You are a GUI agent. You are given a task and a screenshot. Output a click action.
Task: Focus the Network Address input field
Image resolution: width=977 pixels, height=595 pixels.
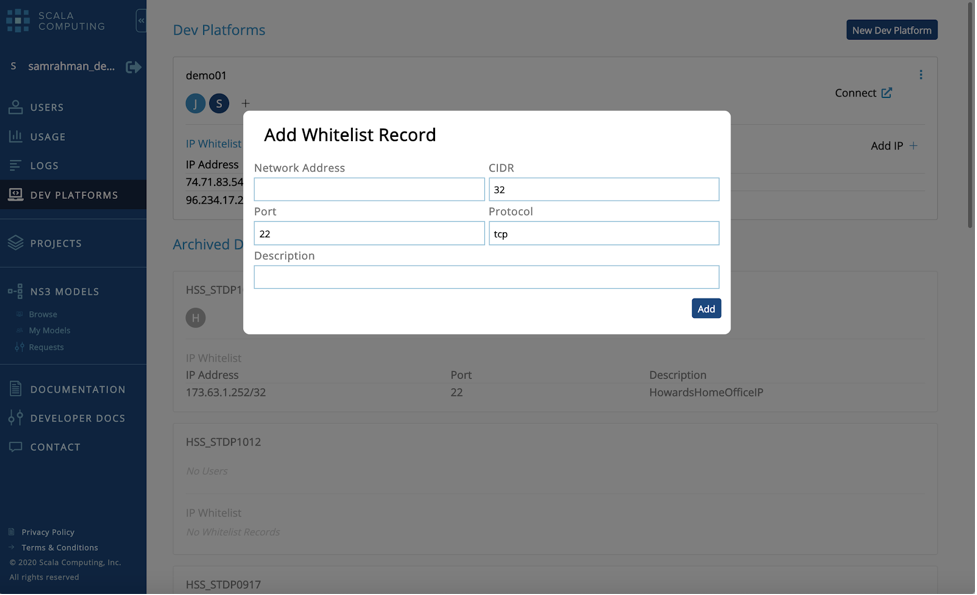(369, 190)
